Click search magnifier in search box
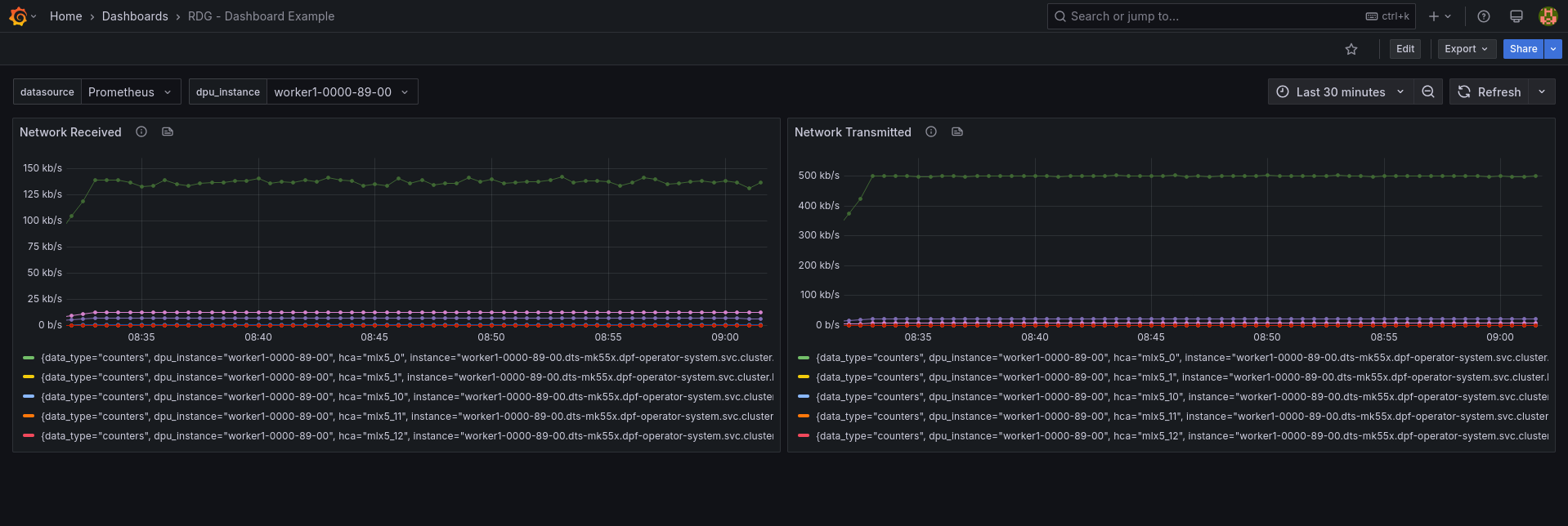 coord(1060,16)
